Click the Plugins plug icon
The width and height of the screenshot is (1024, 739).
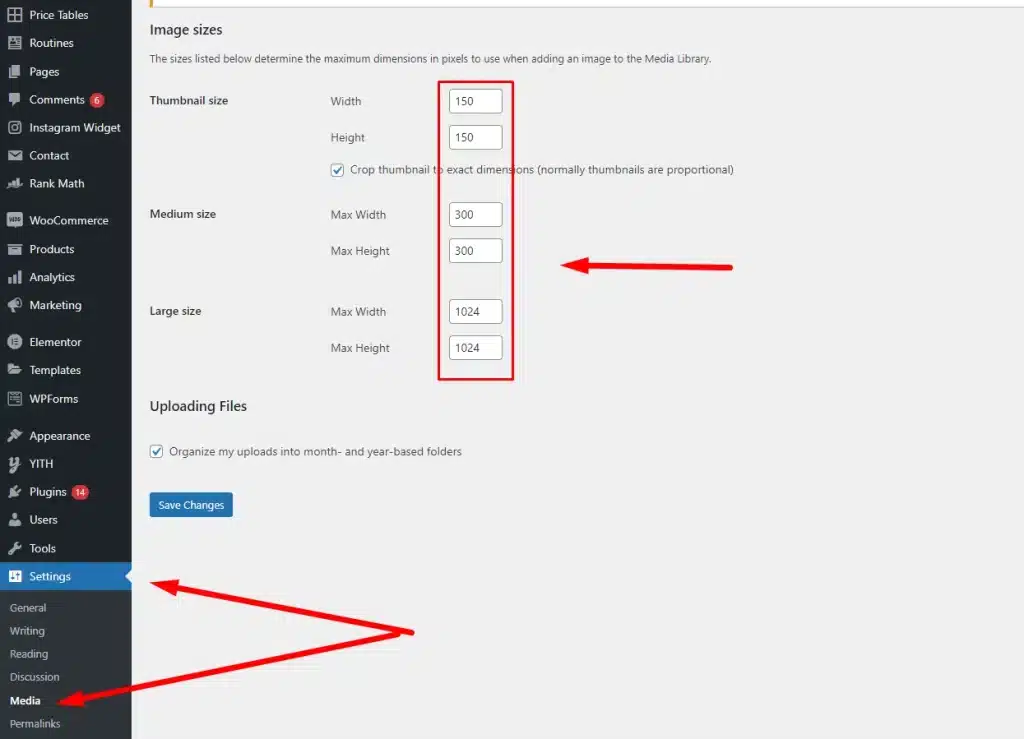[x=14, y=492]
